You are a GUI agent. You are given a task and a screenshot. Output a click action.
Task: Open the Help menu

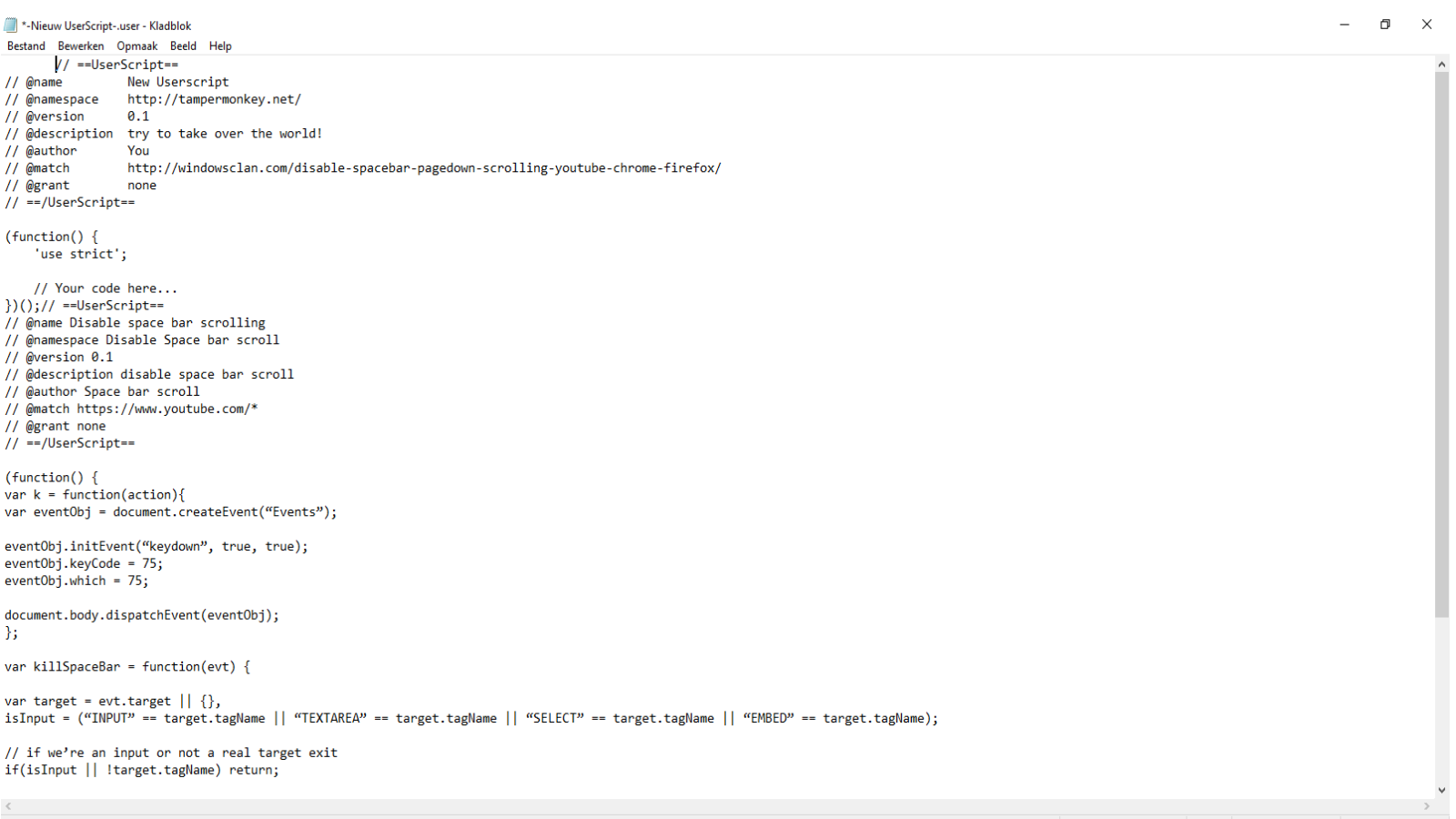(x=220, y=45)
